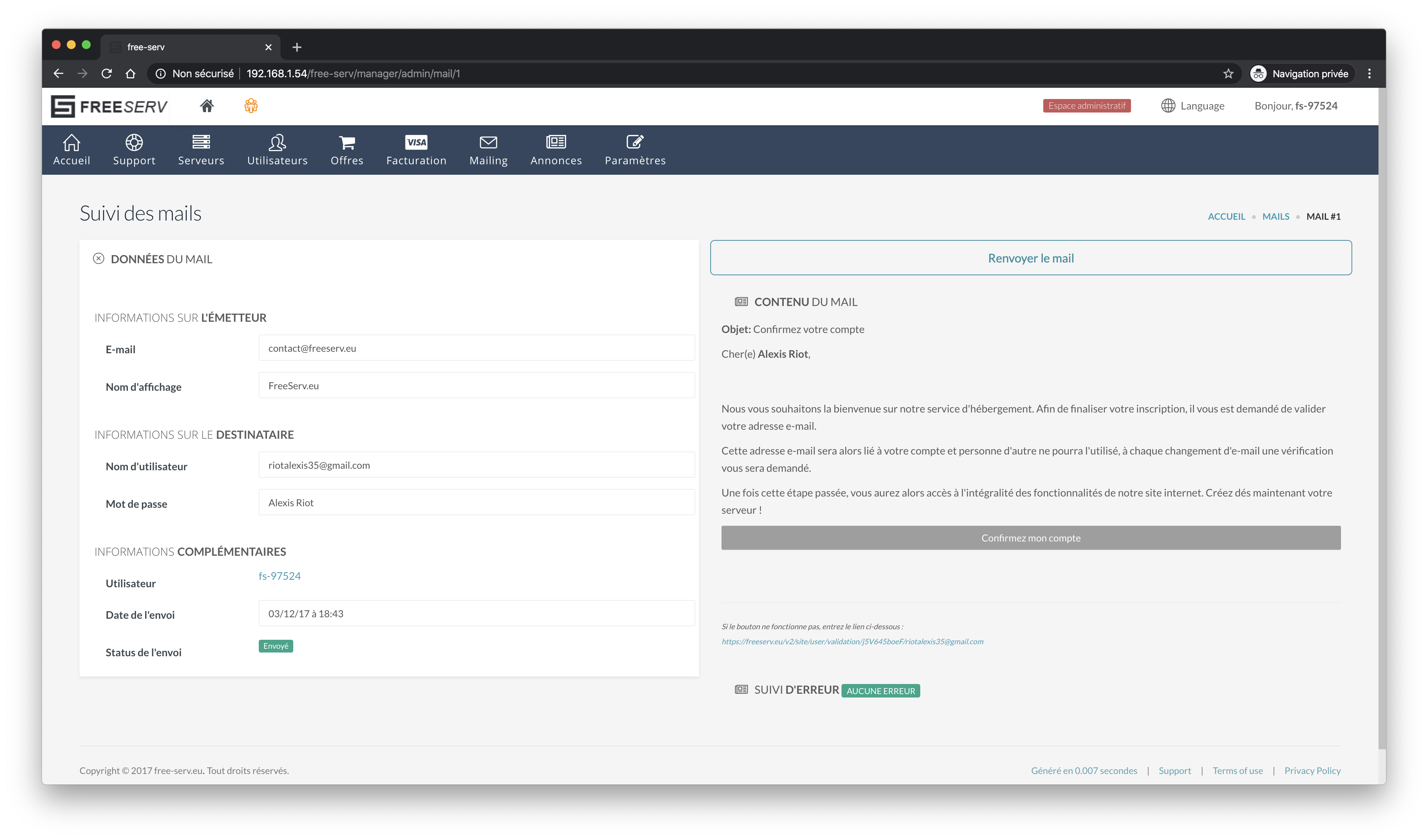
Task: Open the fs-97524 user link
Action: [279, 576]
